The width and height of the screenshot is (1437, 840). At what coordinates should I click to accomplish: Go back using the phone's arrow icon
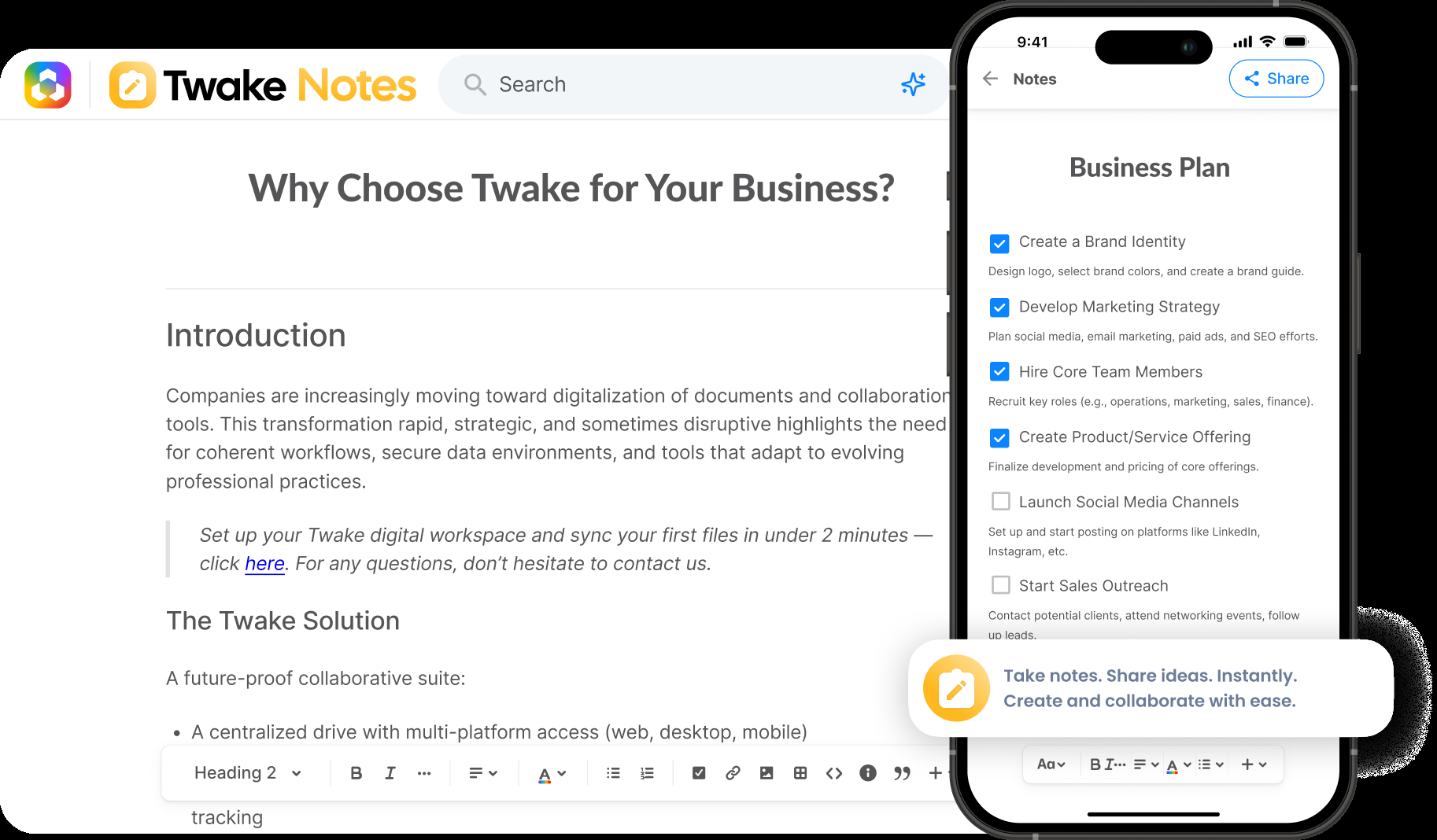991,79
